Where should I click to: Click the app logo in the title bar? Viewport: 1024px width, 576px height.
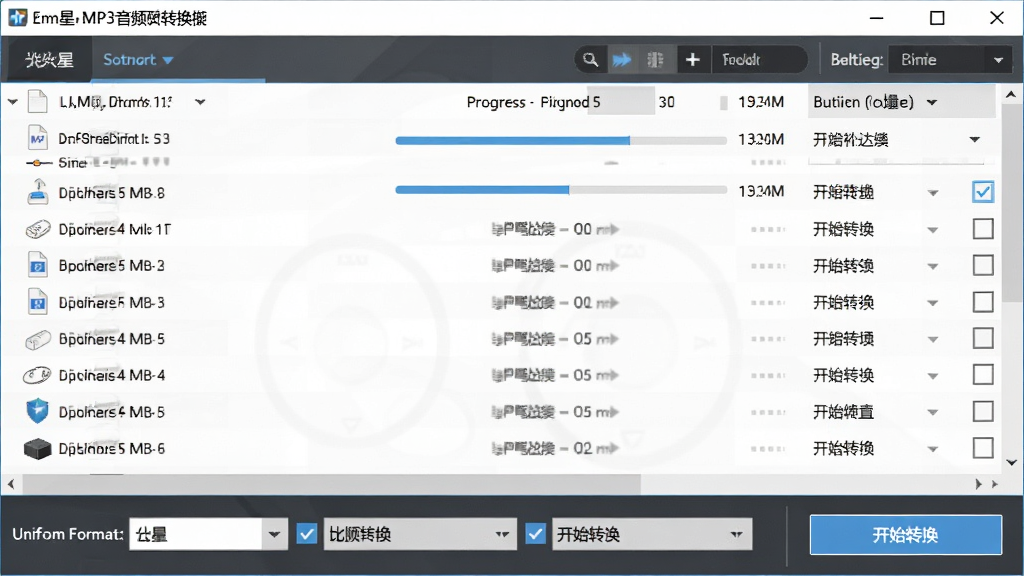click(18, 18)
